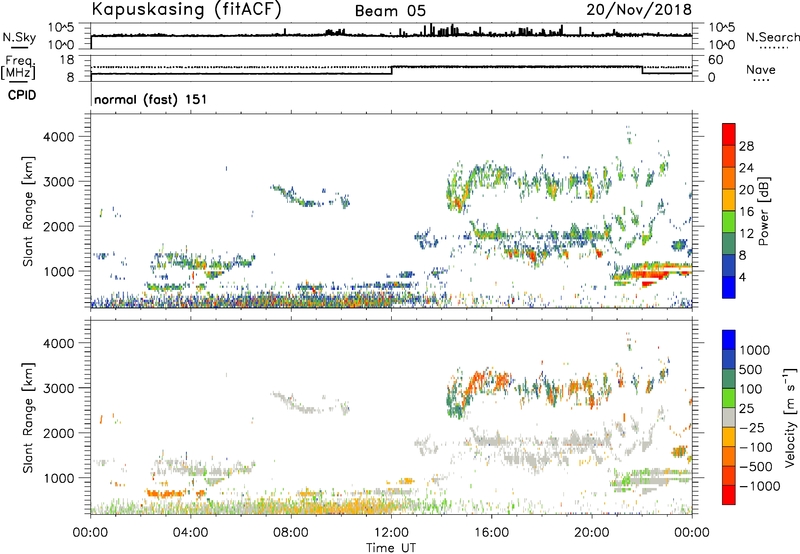
Task: Click the '4' tick on power colorbar
Action: pyautogui.click(x=743, y=278)
